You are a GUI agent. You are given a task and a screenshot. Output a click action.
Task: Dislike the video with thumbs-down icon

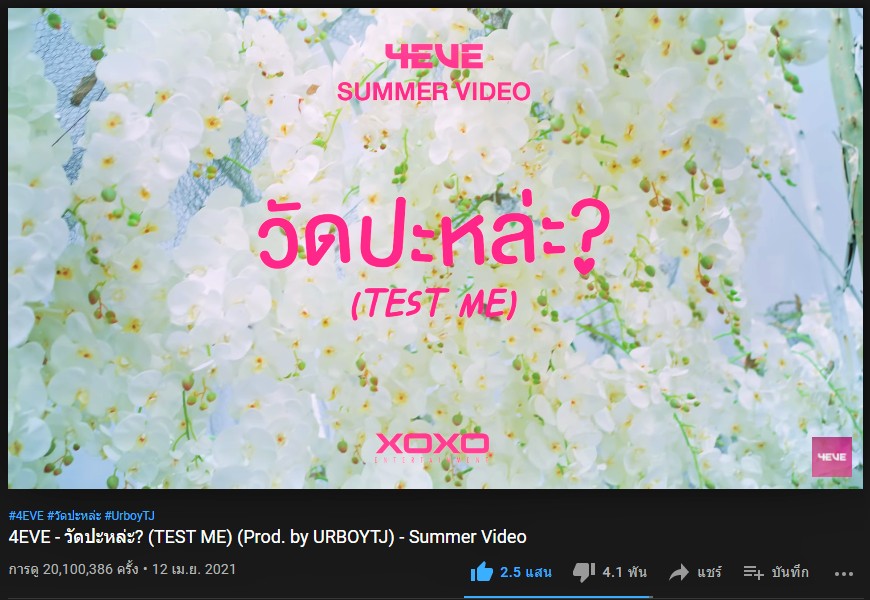pyautogui.click(x=584, y=572)
